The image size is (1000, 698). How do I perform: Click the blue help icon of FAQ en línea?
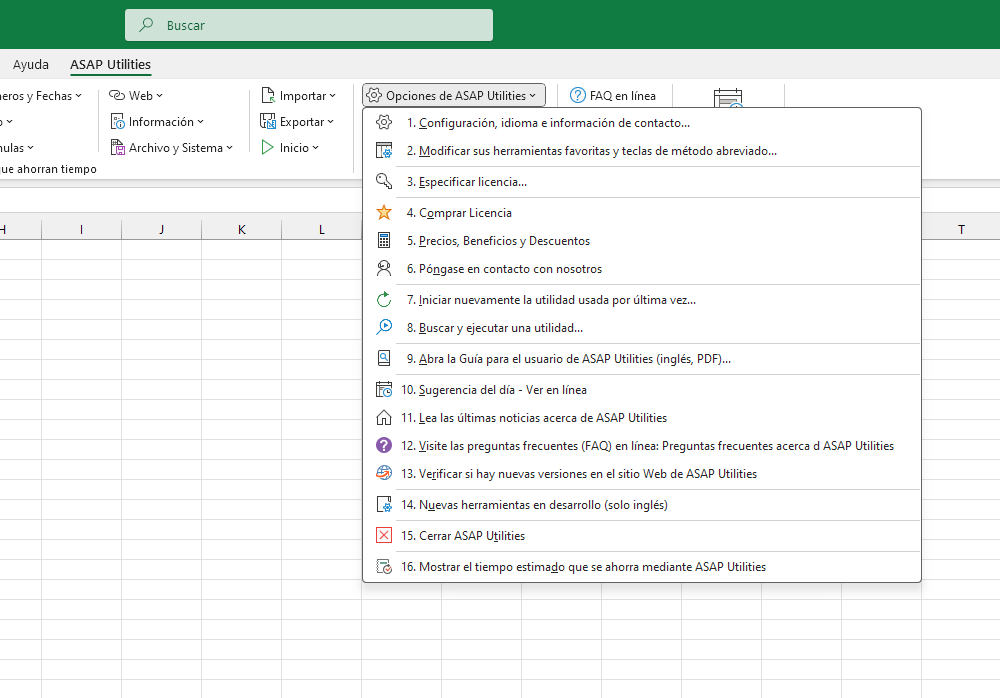(577, 96)
